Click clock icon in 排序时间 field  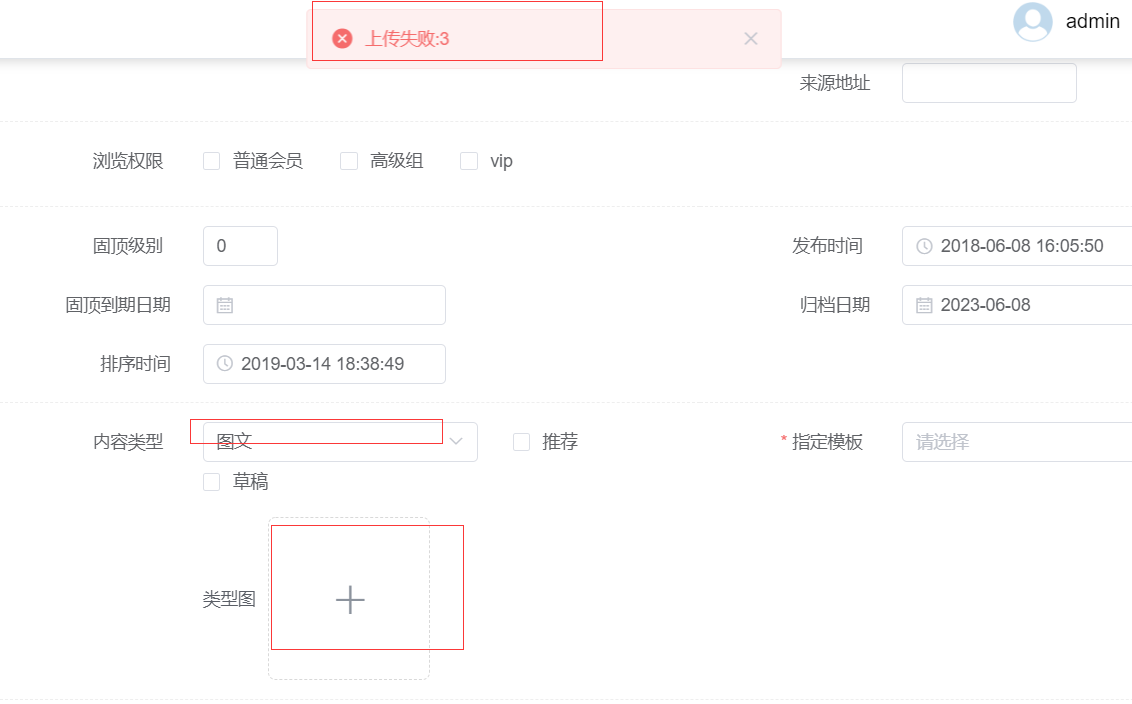(x=225, y=364)
